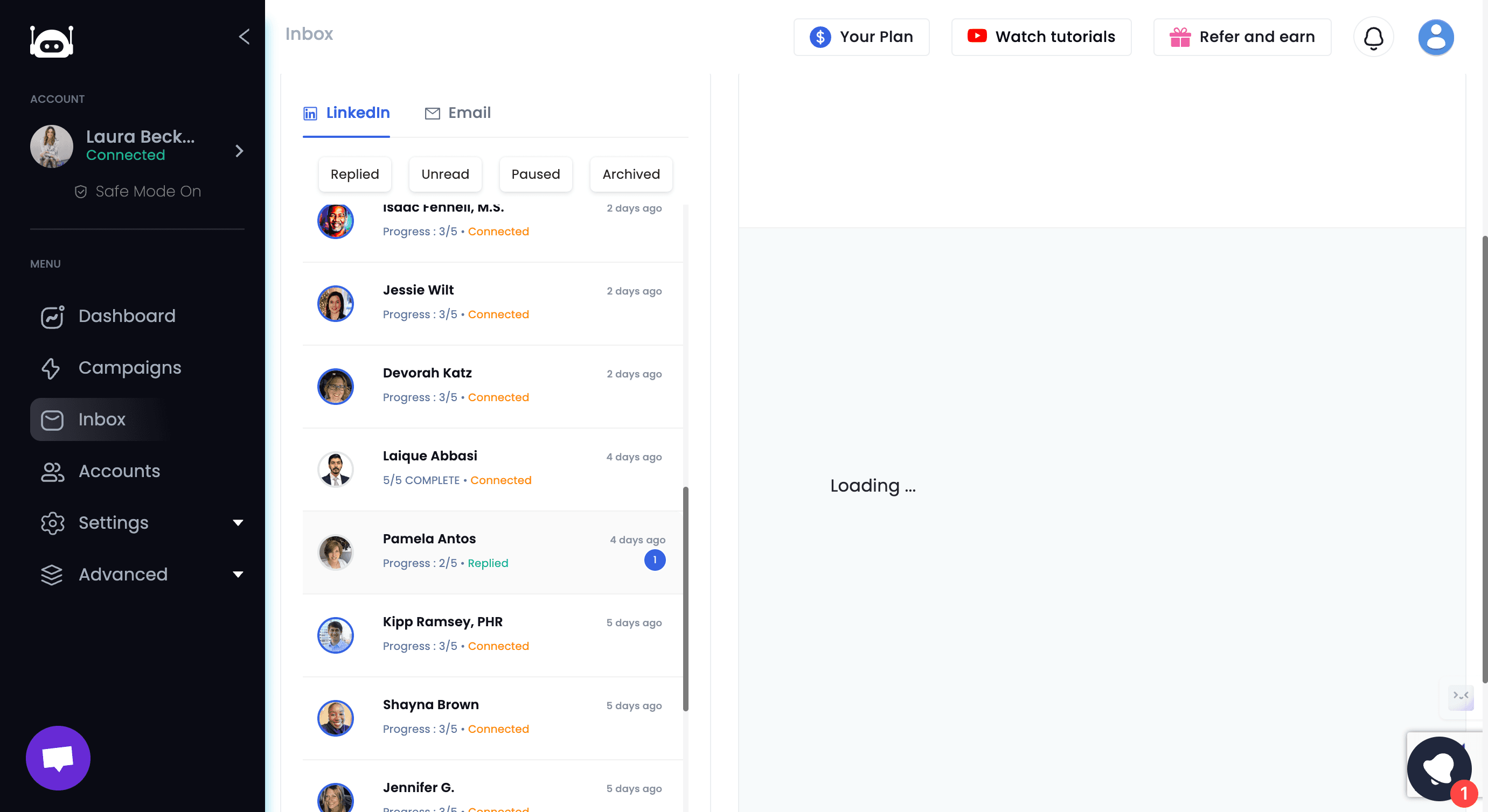Click Laique Abbasi profile avatar

336,470
